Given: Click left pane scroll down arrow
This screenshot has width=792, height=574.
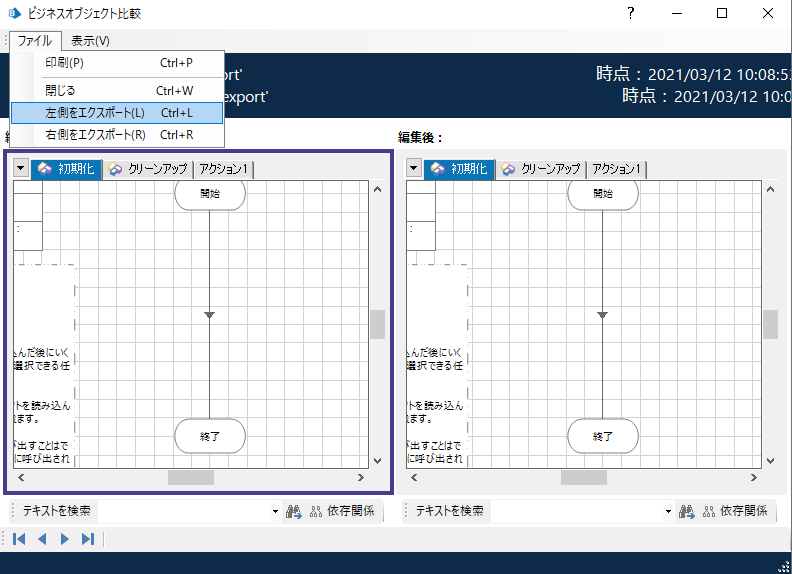Looking at the screenshot, I should tap(378, 461).
